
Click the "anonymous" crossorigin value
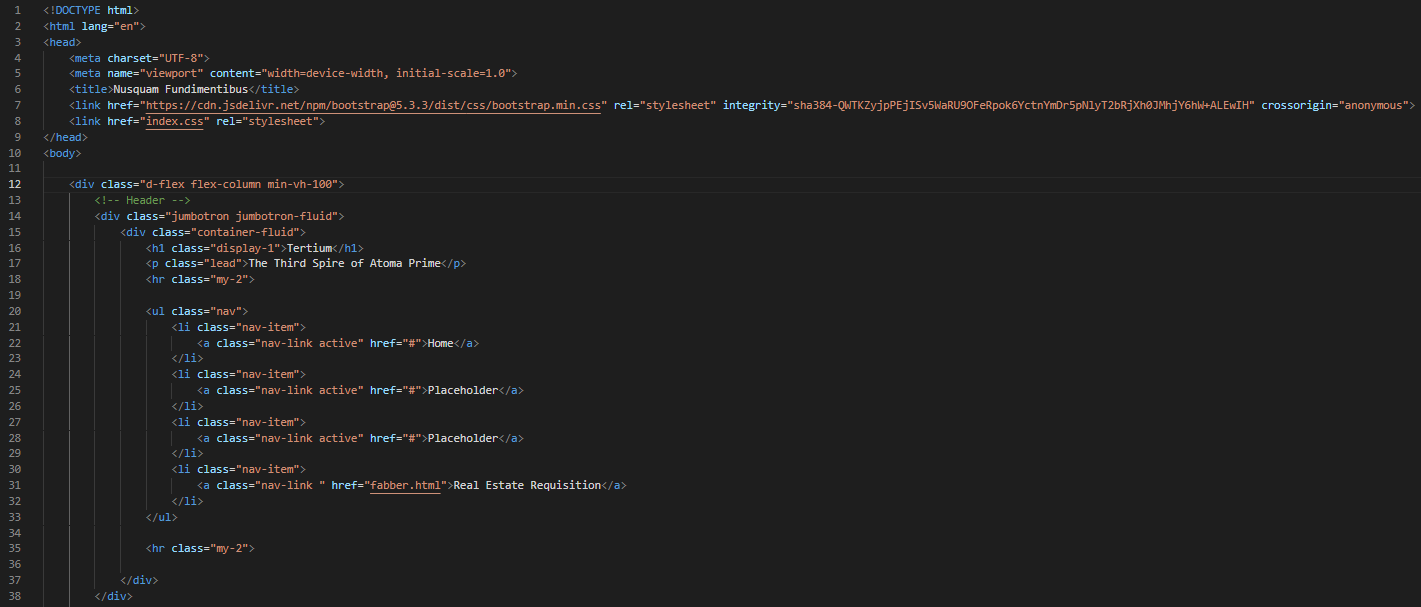pos(1372,105)
